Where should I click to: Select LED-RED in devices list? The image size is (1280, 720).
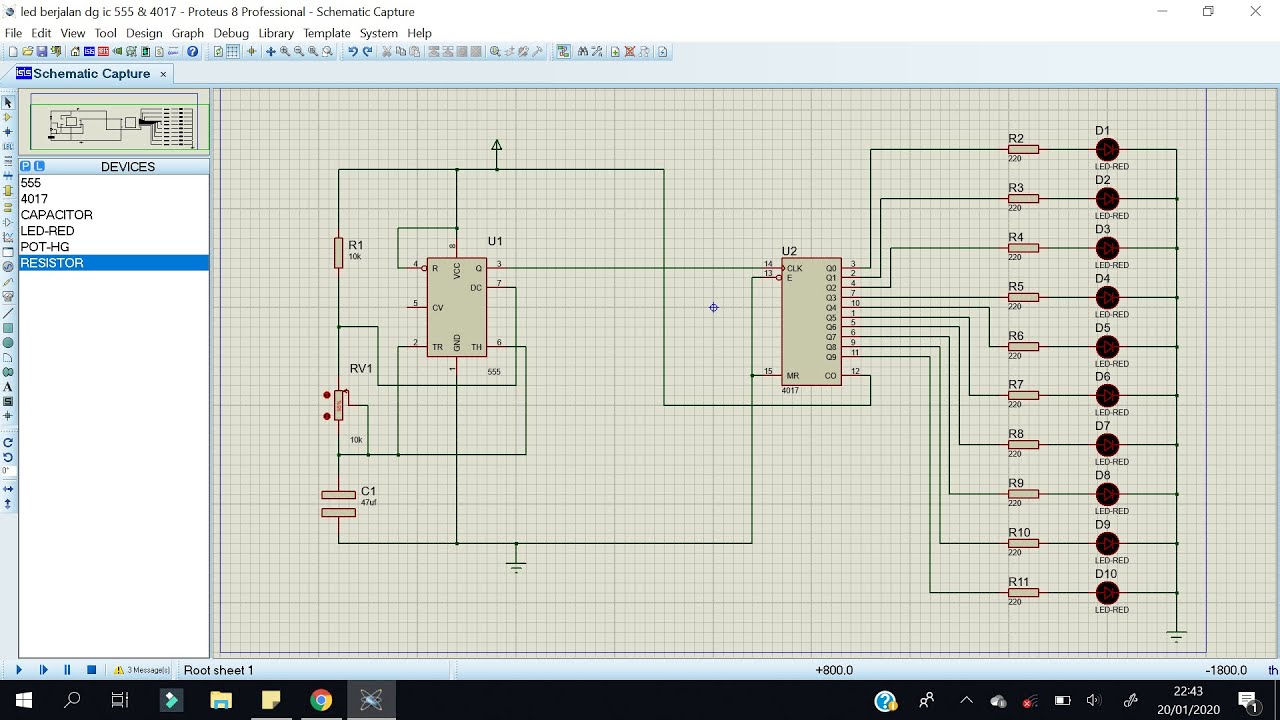click(x=114, y=231)
